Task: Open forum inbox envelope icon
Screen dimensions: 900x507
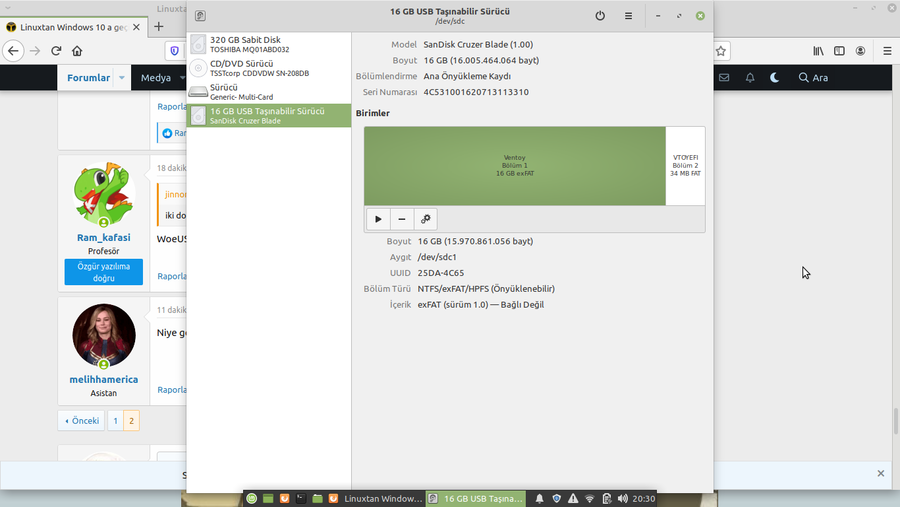Action: (x=724, y=78)
